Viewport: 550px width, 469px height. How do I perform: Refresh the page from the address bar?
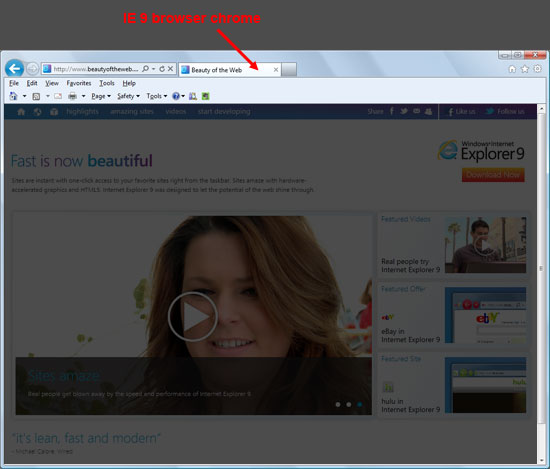162,69
